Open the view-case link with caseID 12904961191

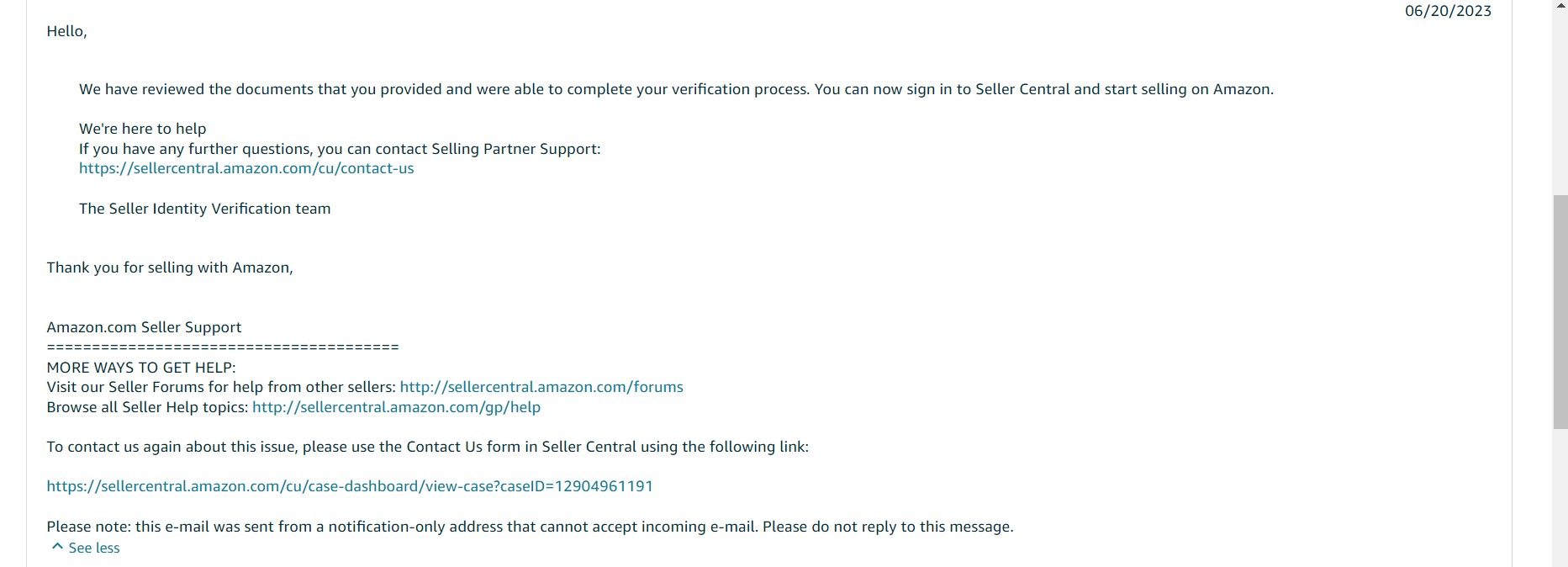[x=350, y=486]
